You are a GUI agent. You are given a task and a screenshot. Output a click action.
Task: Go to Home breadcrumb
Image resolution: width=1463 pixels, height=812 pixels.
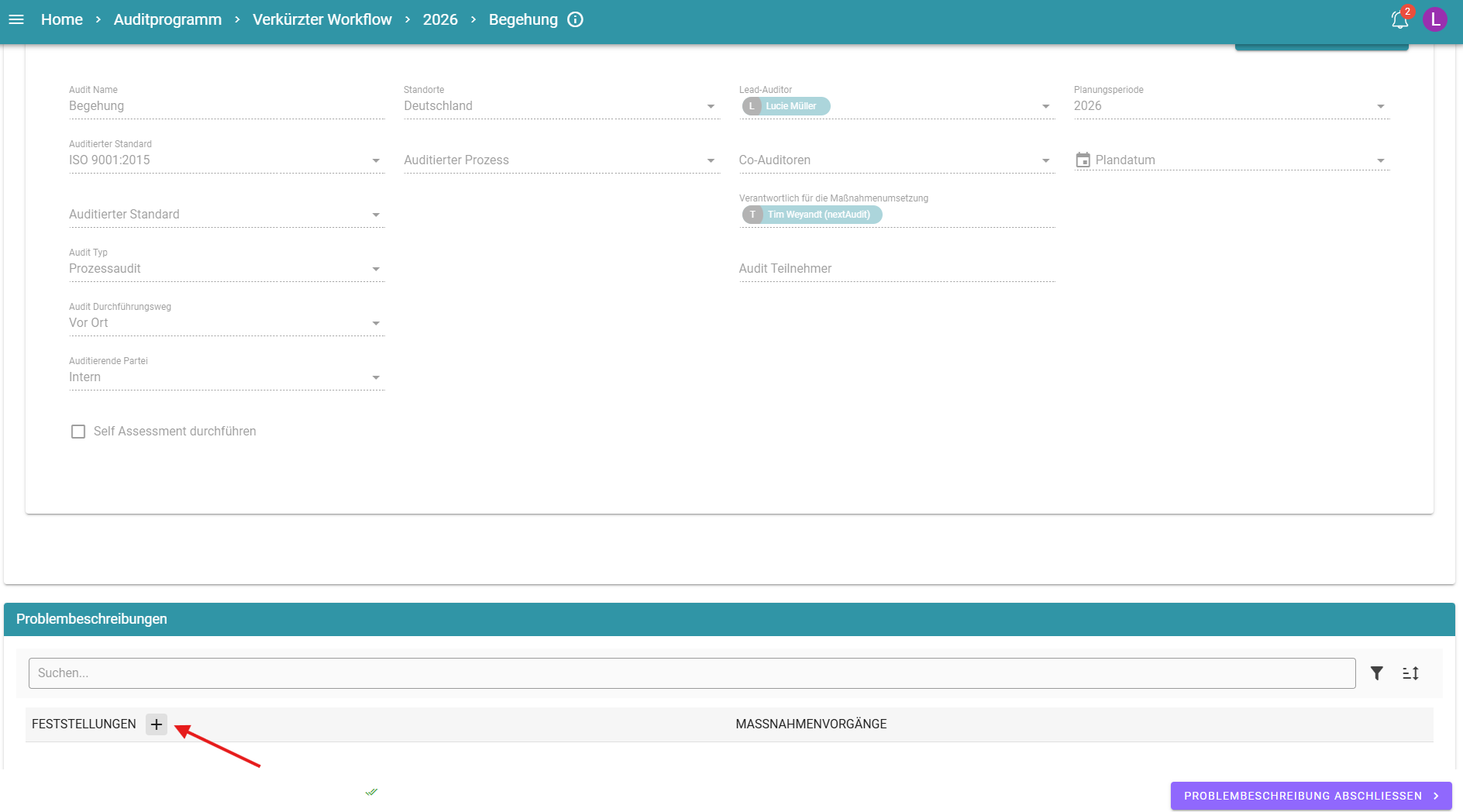click(x=62, y=19)
